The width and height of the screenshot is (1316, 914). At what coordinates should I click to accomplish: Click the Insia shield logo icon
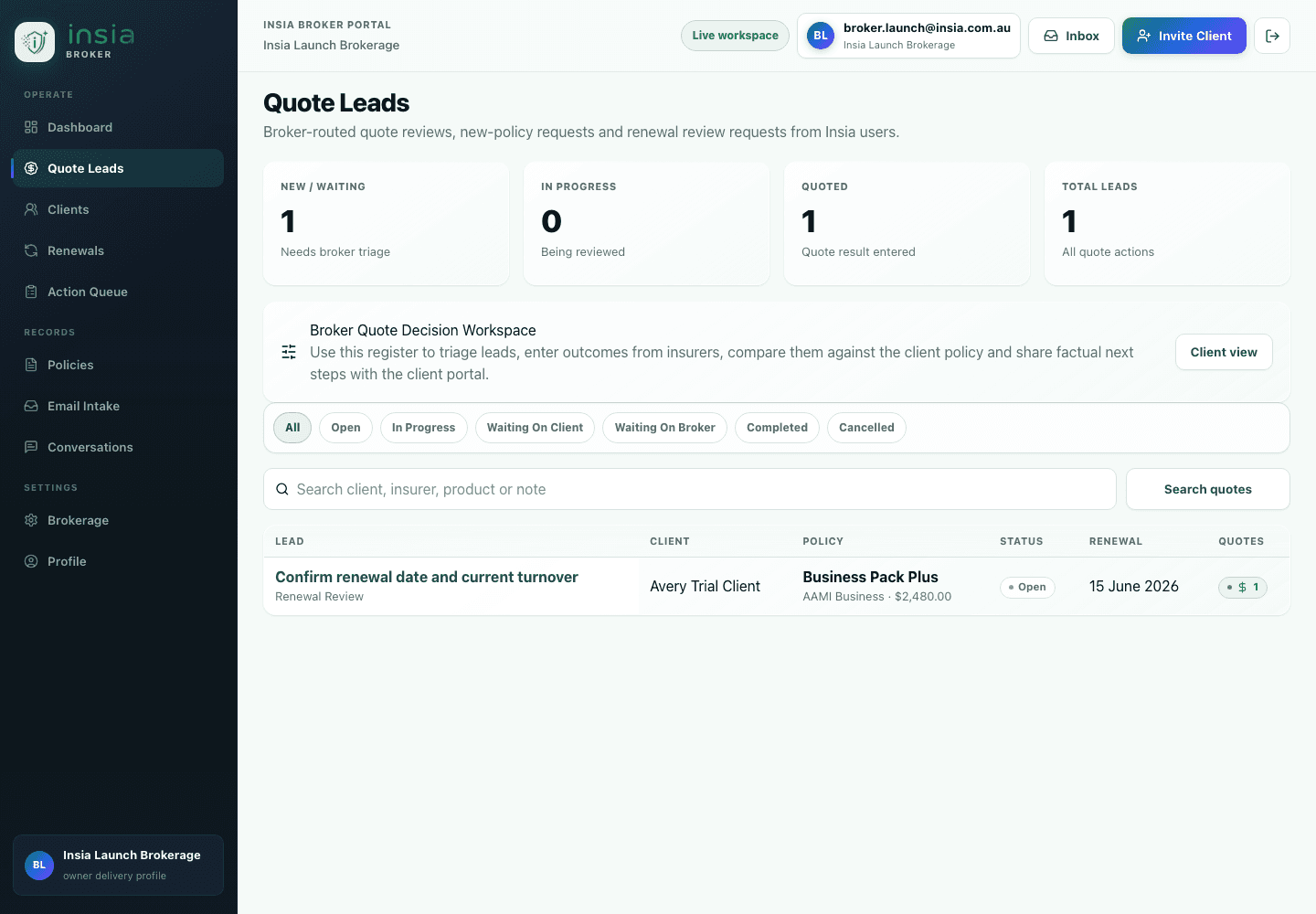(35, 41)
